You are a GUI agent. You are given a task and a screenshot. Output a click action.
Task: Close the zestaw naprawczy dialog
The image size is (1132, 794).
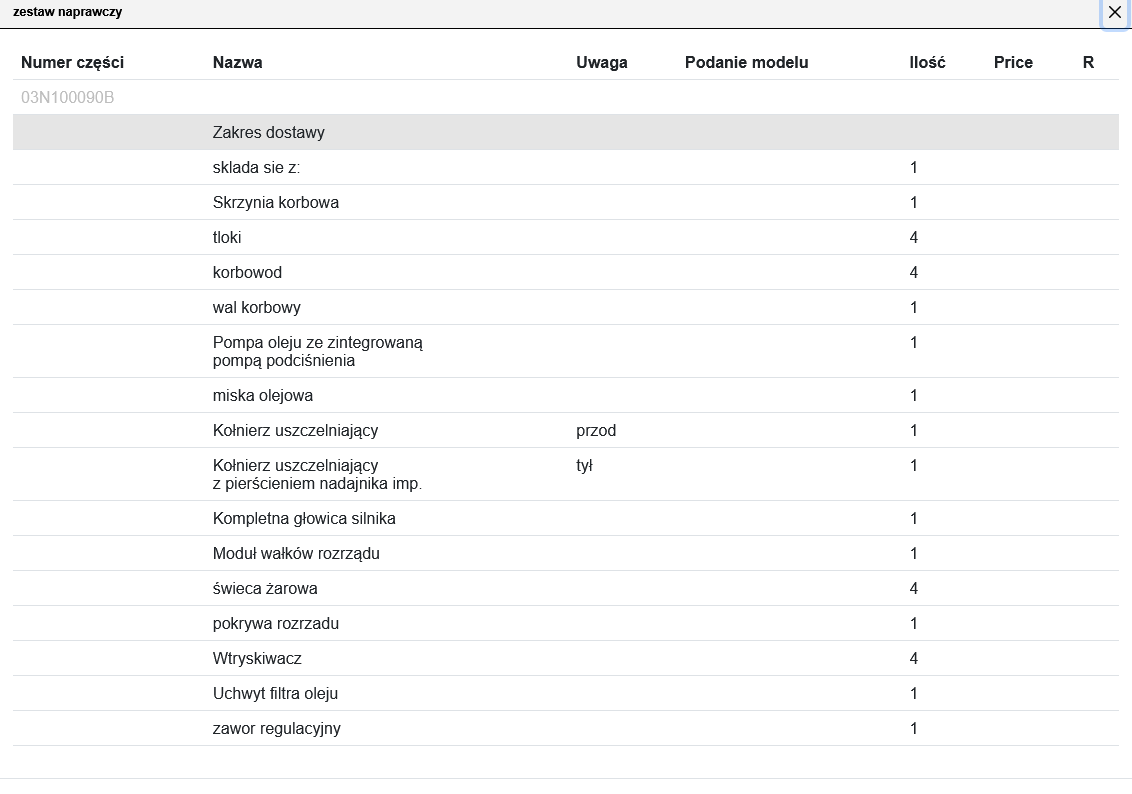(1114, 13)
